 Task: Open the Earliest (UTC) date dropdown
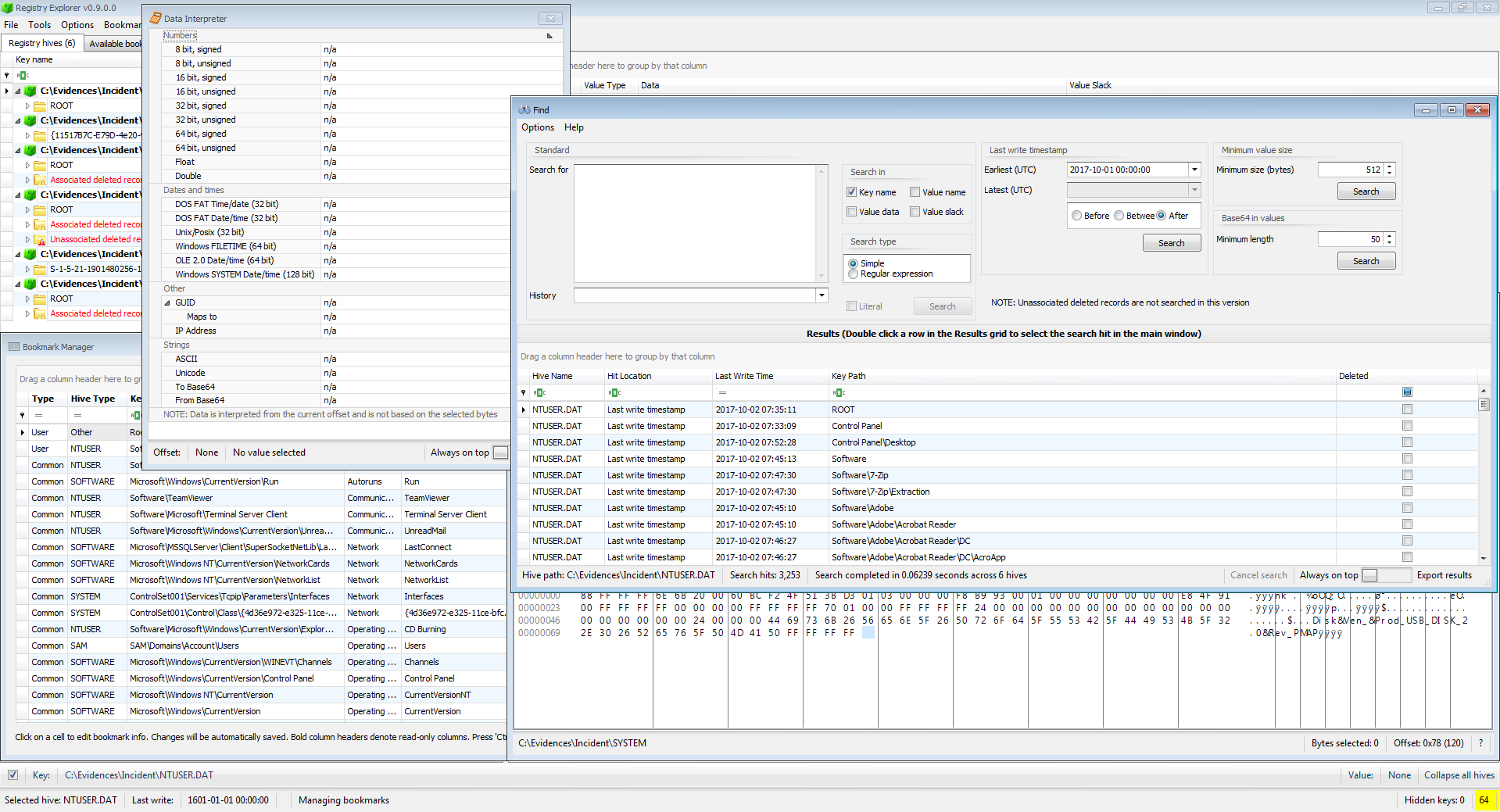(x=1194, y=170)
